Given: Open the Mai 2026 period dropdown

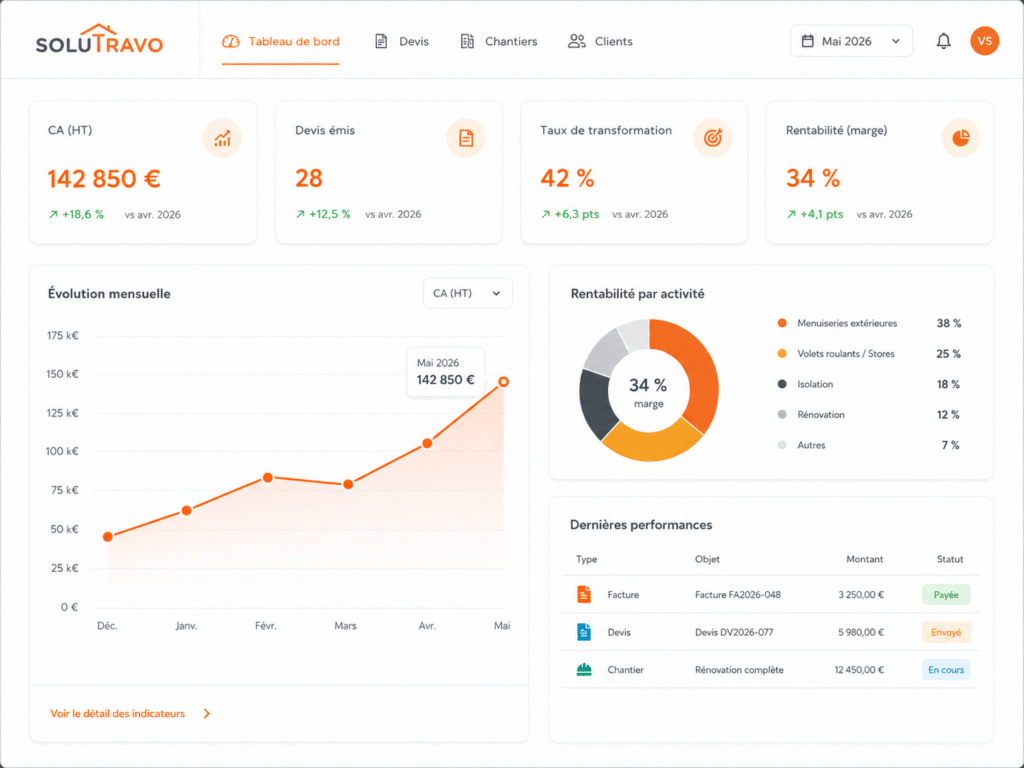Looking at the screenshot, I should 852,41.
